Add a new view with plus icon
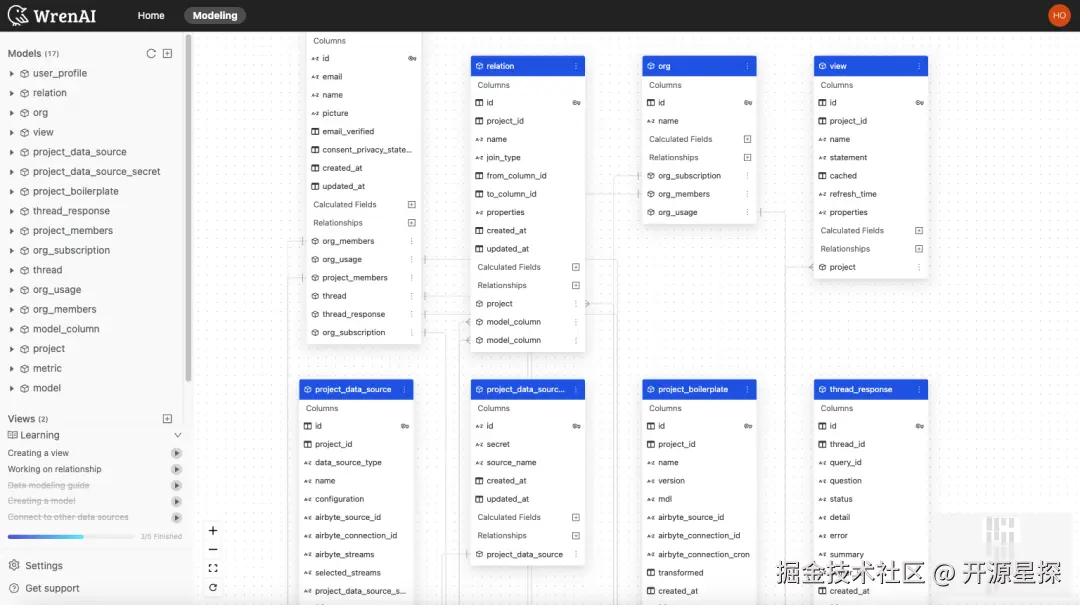The width and height of the screenshot is (1080, 605). pyautogui.click(x=167, y=418)
